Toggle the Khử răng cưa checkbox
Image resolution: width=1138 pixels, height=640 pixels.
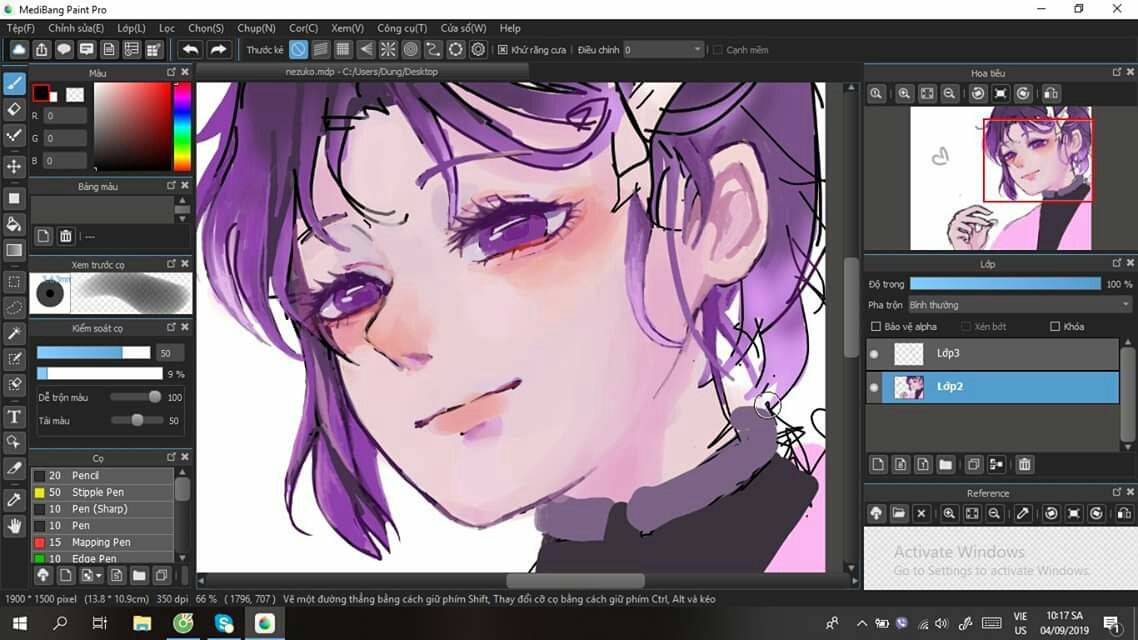point(502,50)
